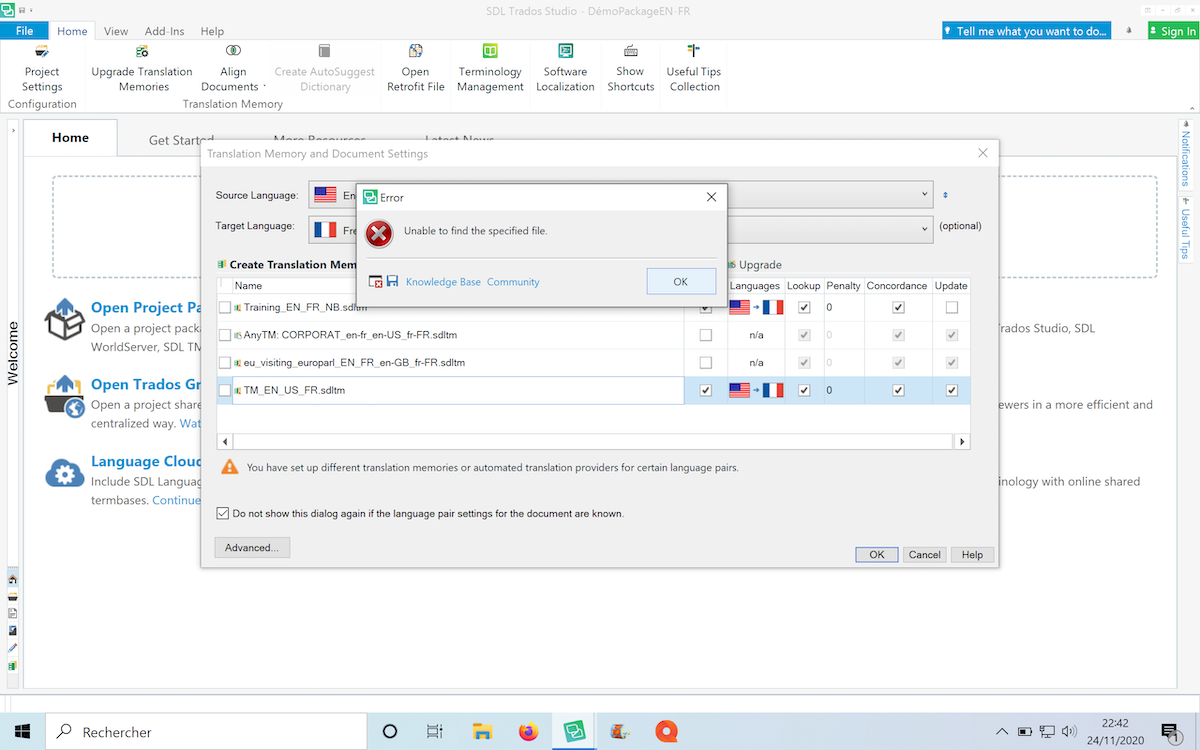
Task: Open the Editor view pencil icon in sidebar
Action: 12,648
